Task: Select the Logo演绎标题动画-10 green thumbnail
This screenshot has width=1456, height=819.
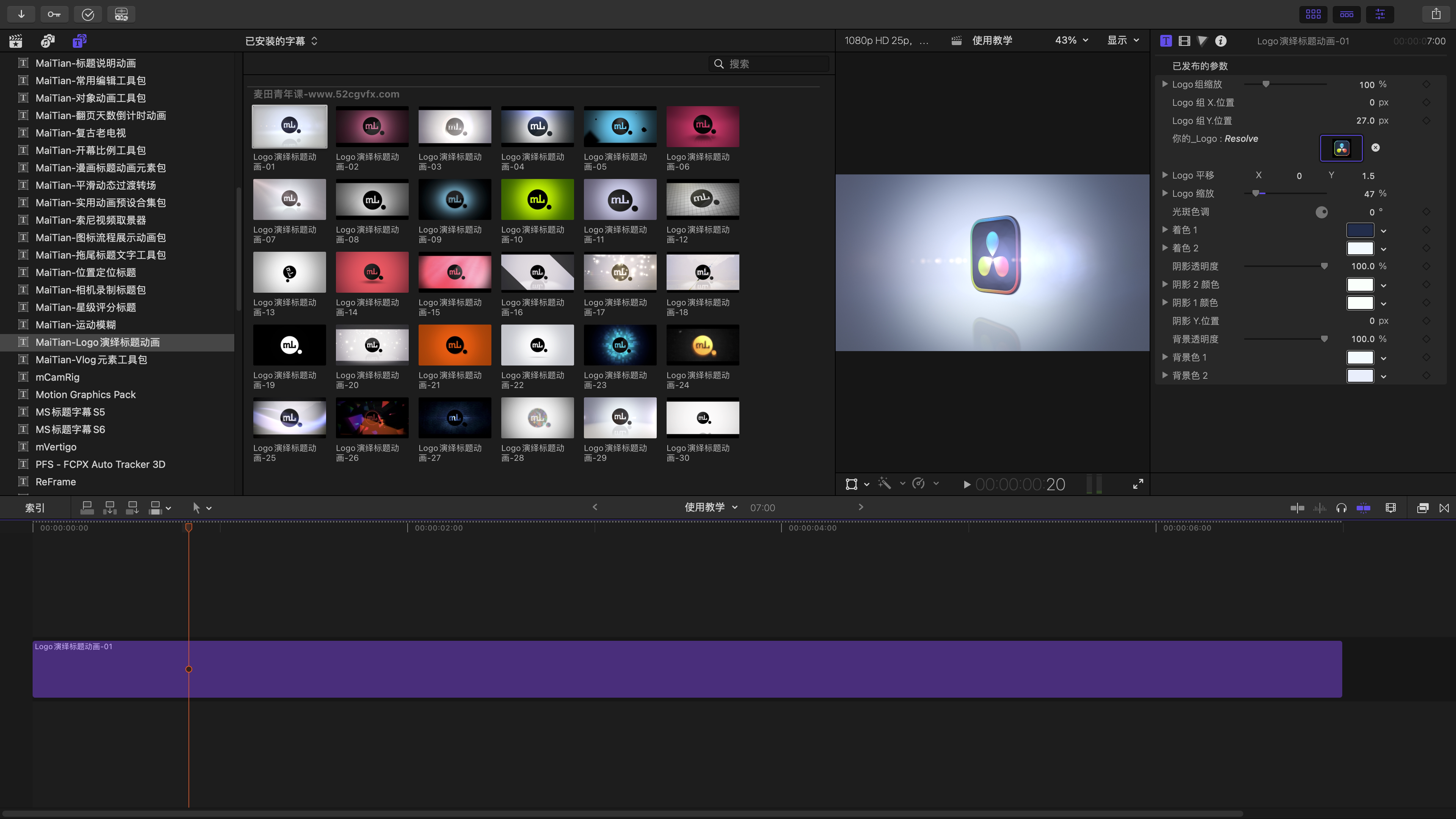Action: pyautogui.click(x=537, y=199)
